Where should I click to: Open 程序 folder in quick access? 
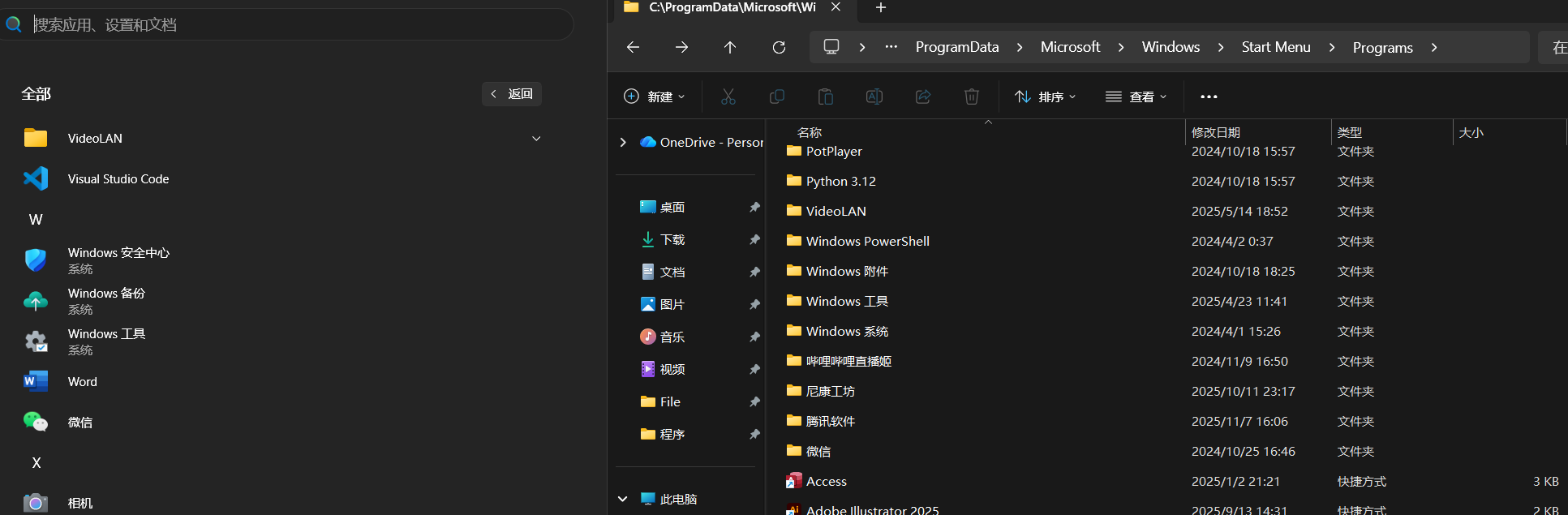click(672, 434)
